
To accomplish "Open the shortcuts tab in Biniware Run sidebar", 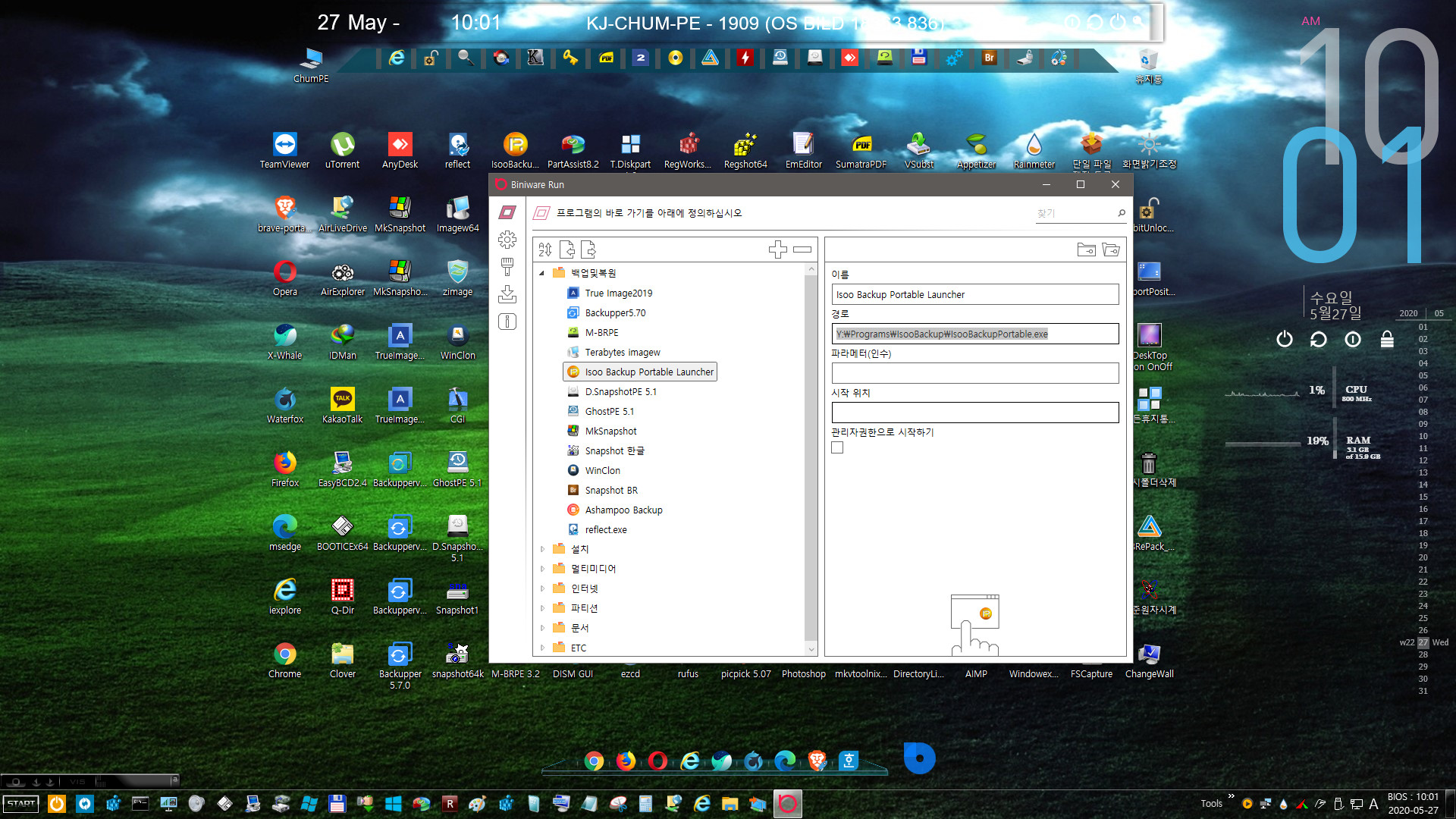I will pos(507,213).
